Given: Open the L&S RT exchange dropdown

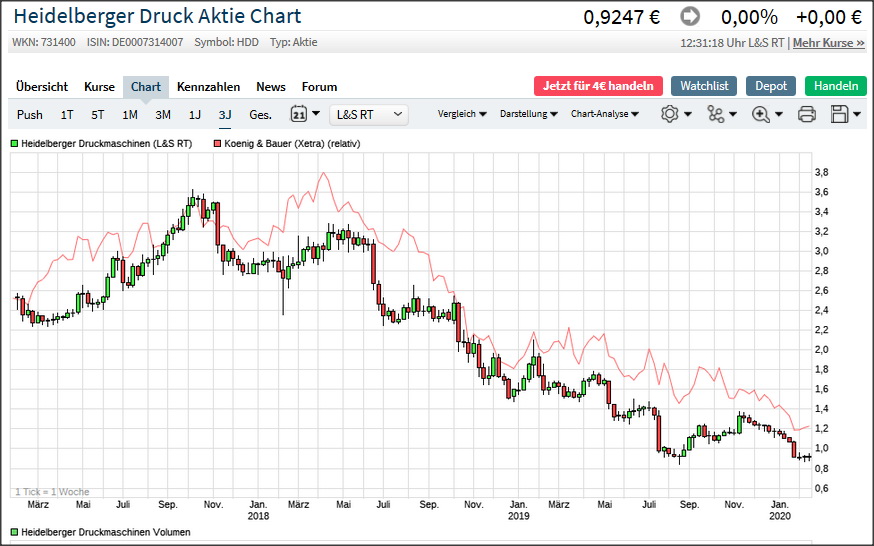Looking at the screenshot, I should coord(369,114).
